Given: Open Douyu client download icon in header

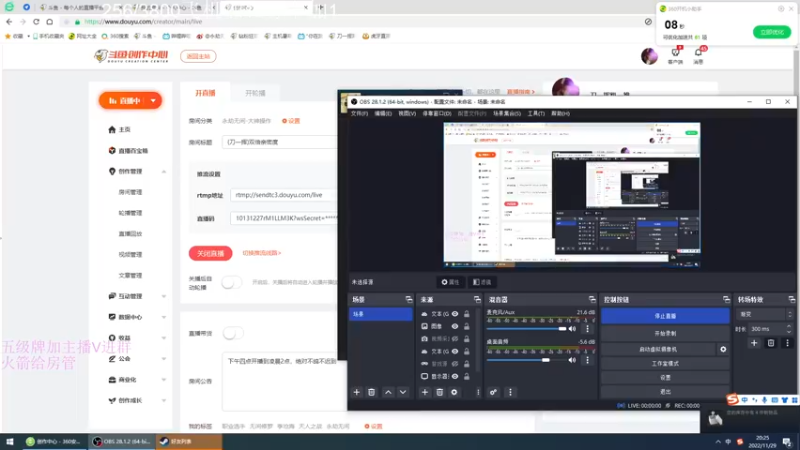Looking at the screenshot, I should click(676, 52).
